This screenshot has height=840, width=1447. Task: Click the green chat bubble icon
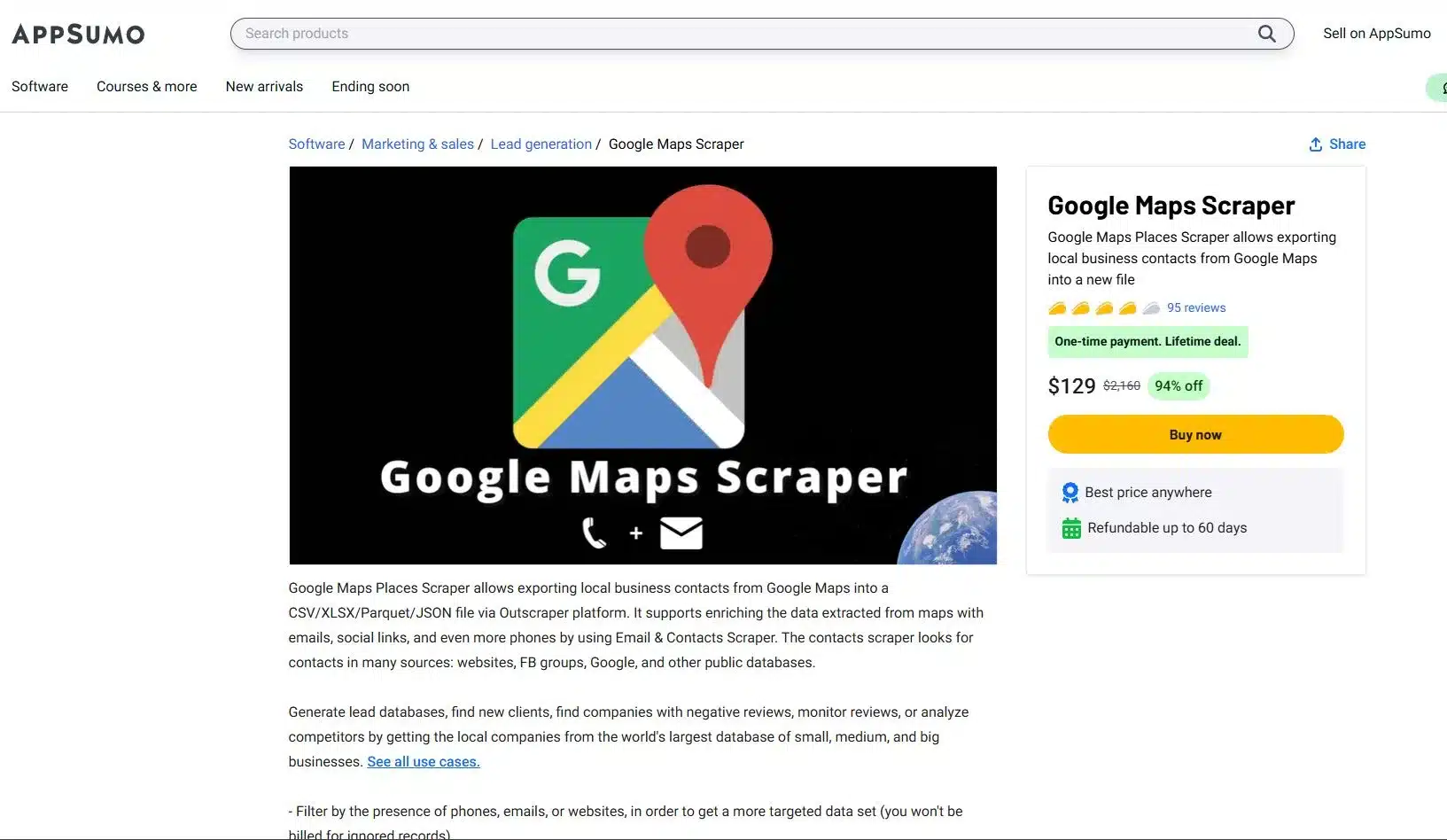tap(1438, 88)
